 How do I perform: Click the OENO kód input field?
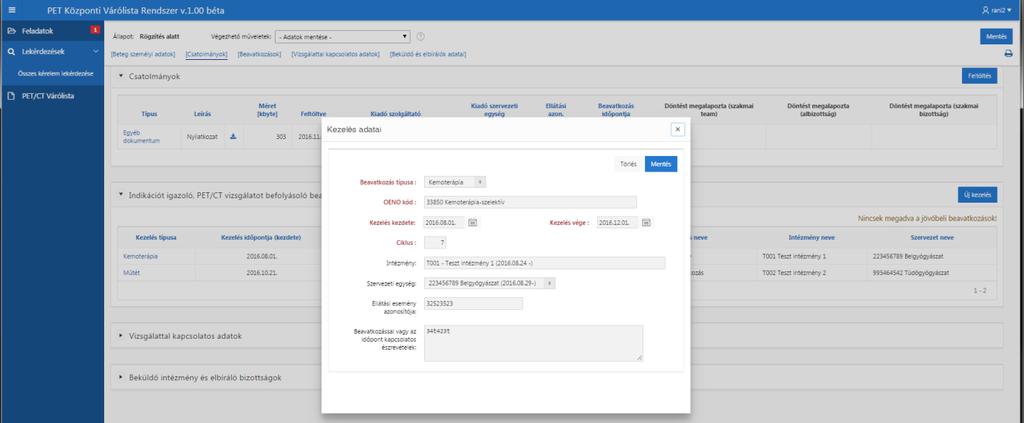point(530,202)
